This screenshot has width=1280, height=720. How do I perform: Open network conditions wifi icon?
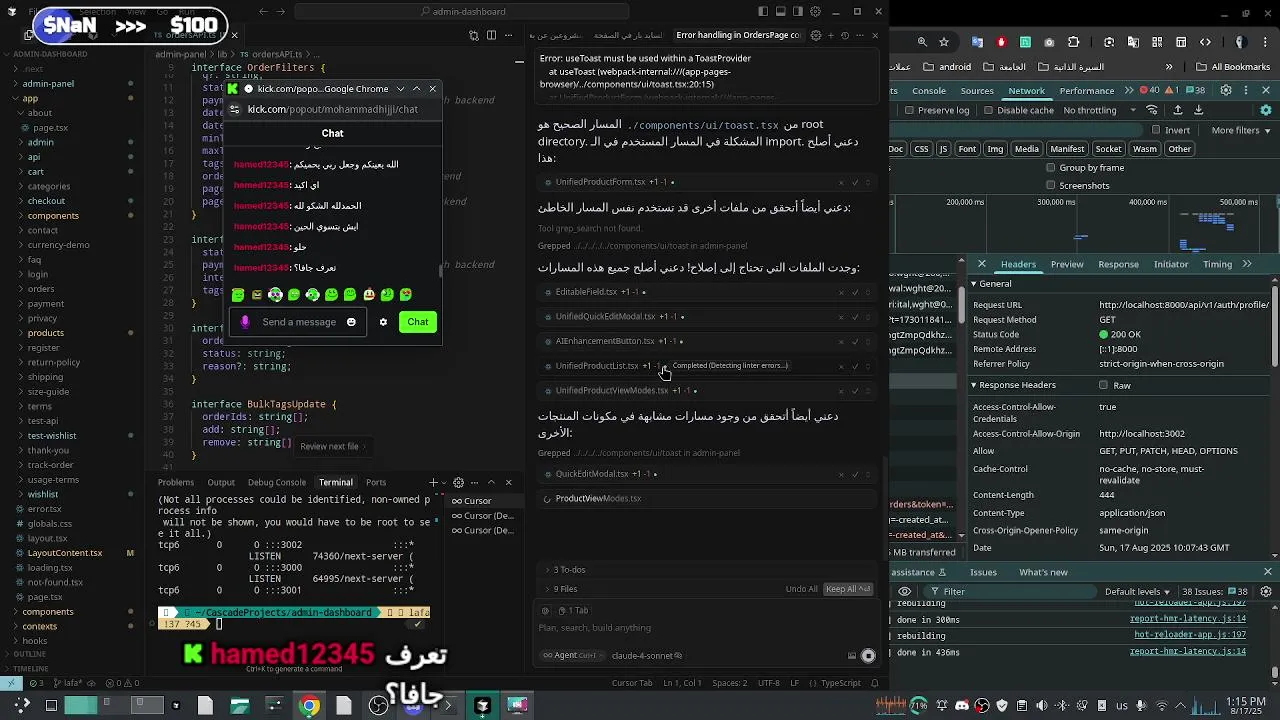[x=1151, y=110]
